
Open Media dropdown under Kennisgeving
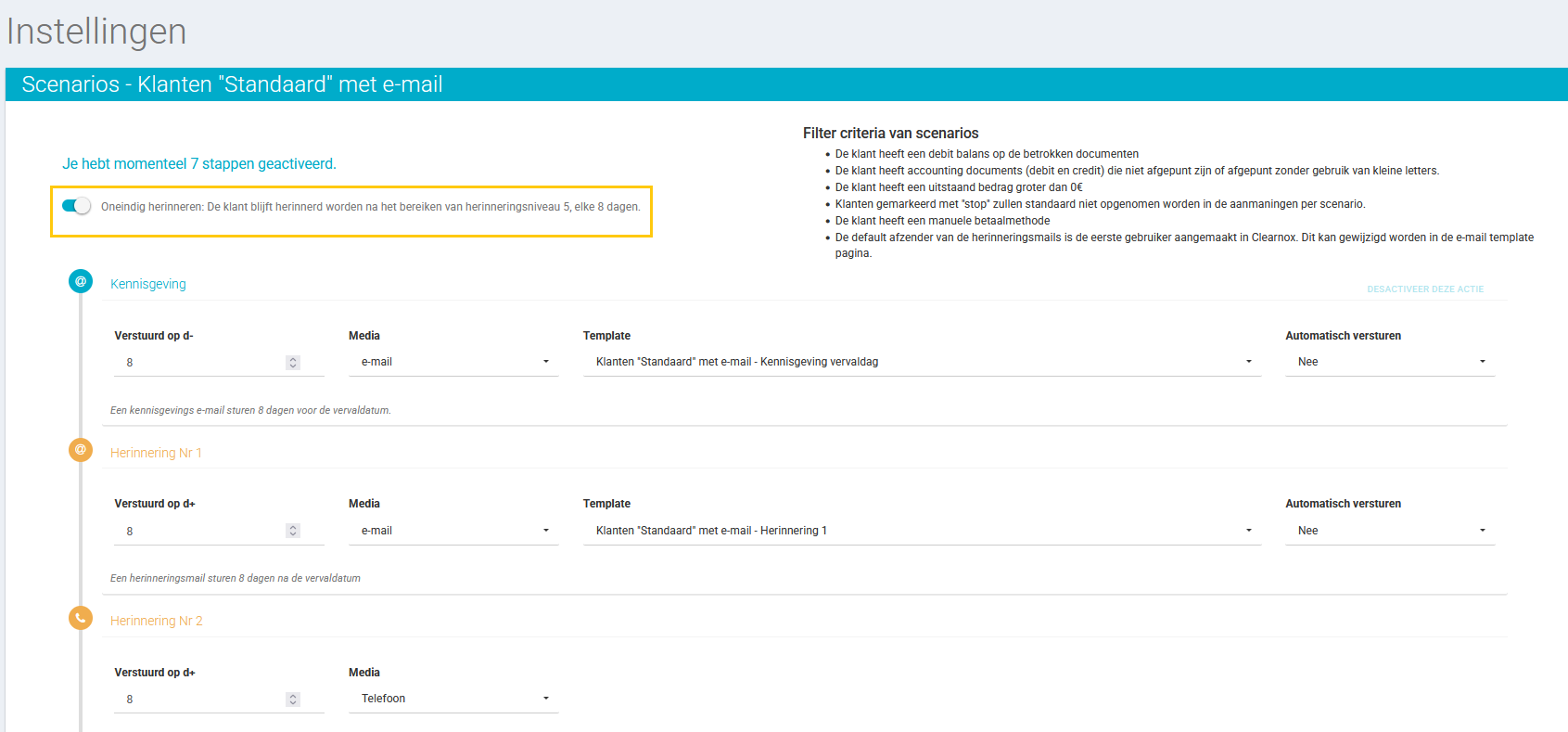click(x=453, y=362)
